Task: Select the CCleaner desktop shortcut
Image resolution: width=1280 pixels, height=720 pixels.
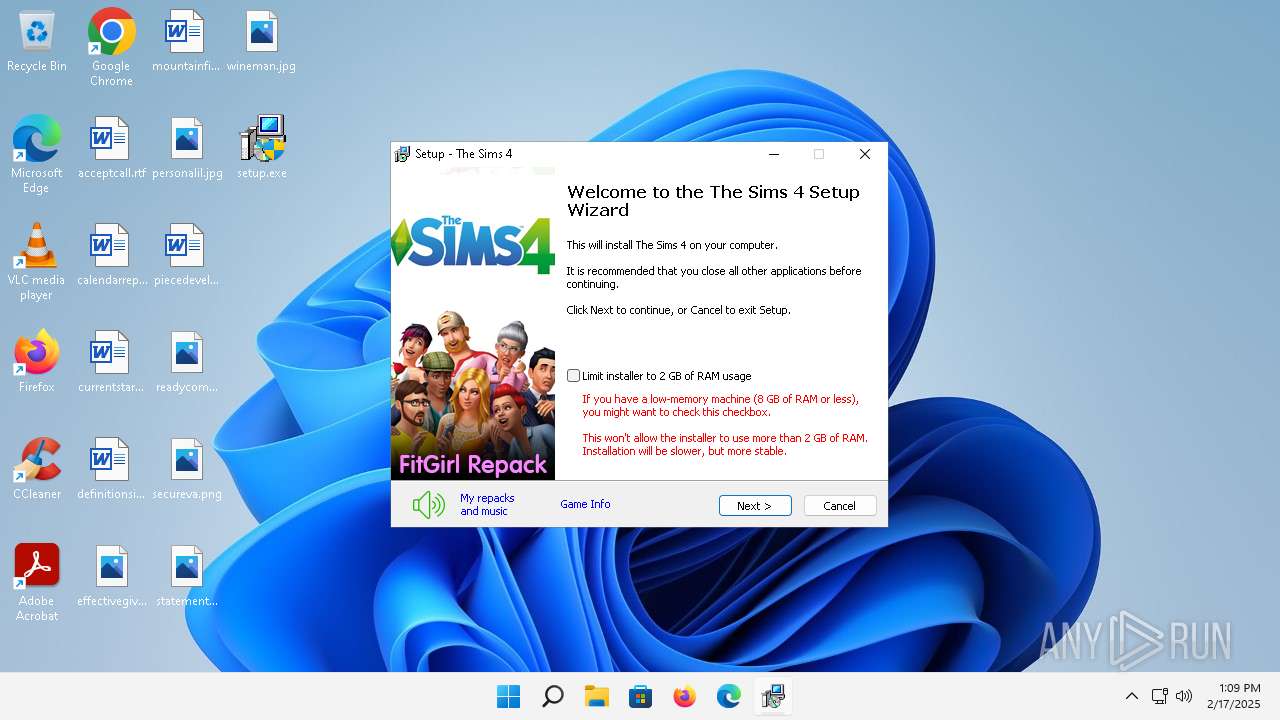Action: (37, 469)
